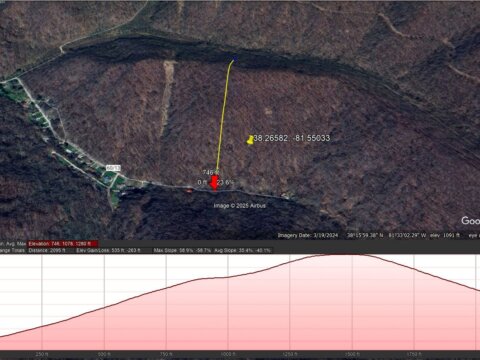
Task: Click the elevation profile at the 250 ft gridline
Action: [42, 326]
